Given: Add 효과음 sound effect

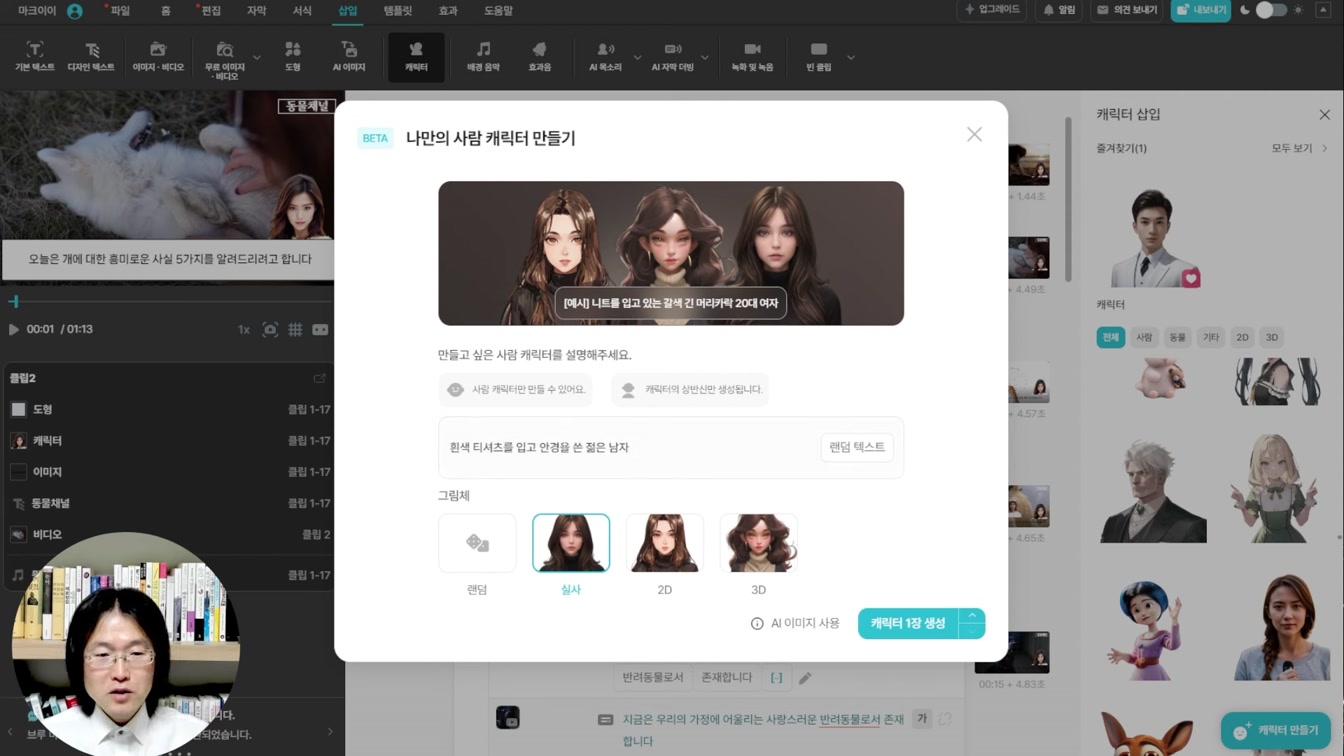Looking at the screenshot, I should pos(540,57).
